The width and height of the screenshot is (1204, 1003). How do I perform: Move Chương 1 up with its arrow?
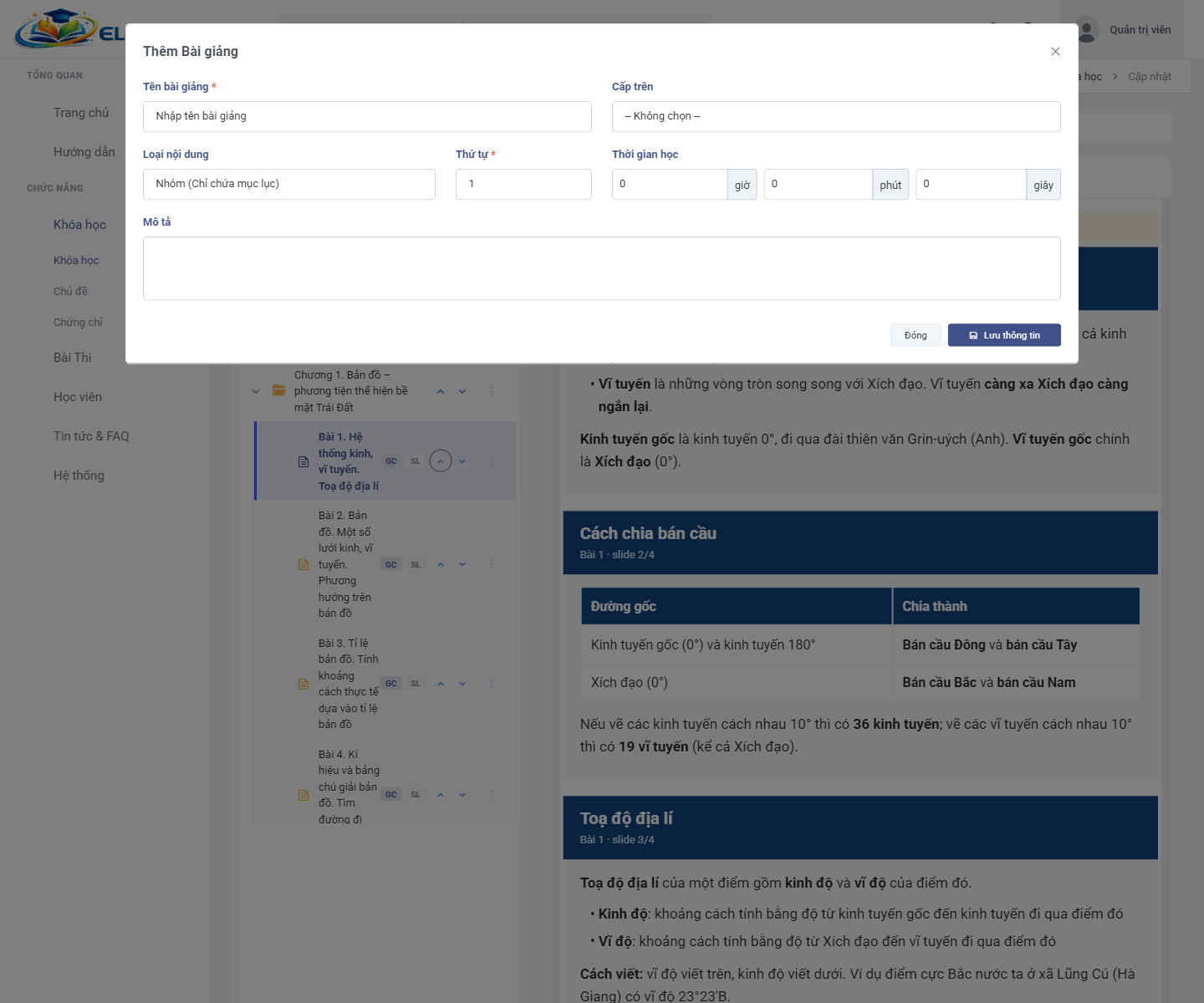441,391
